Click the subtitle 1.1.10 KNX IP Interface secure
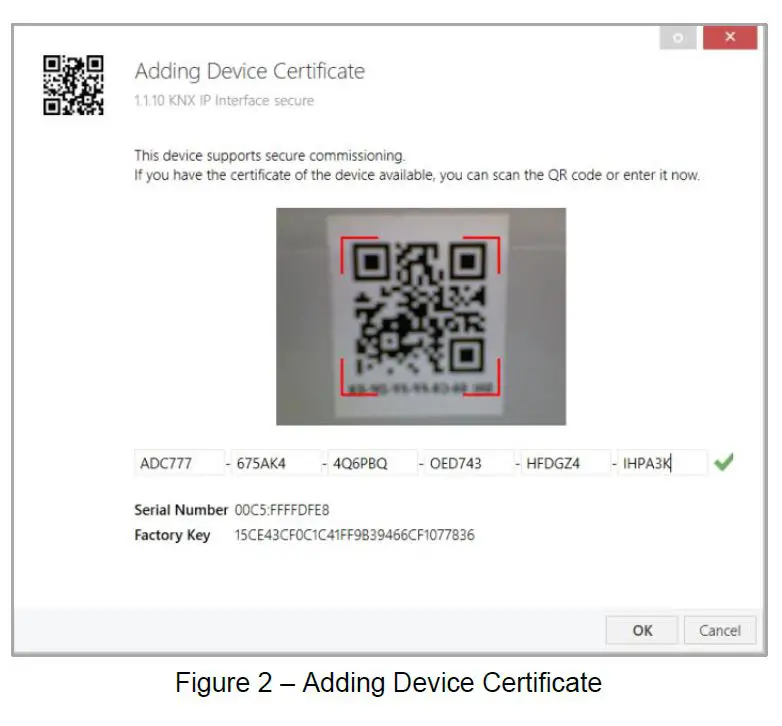Image resolution: width=782 pixels, height=726 pixels. (x=224, y=100)
